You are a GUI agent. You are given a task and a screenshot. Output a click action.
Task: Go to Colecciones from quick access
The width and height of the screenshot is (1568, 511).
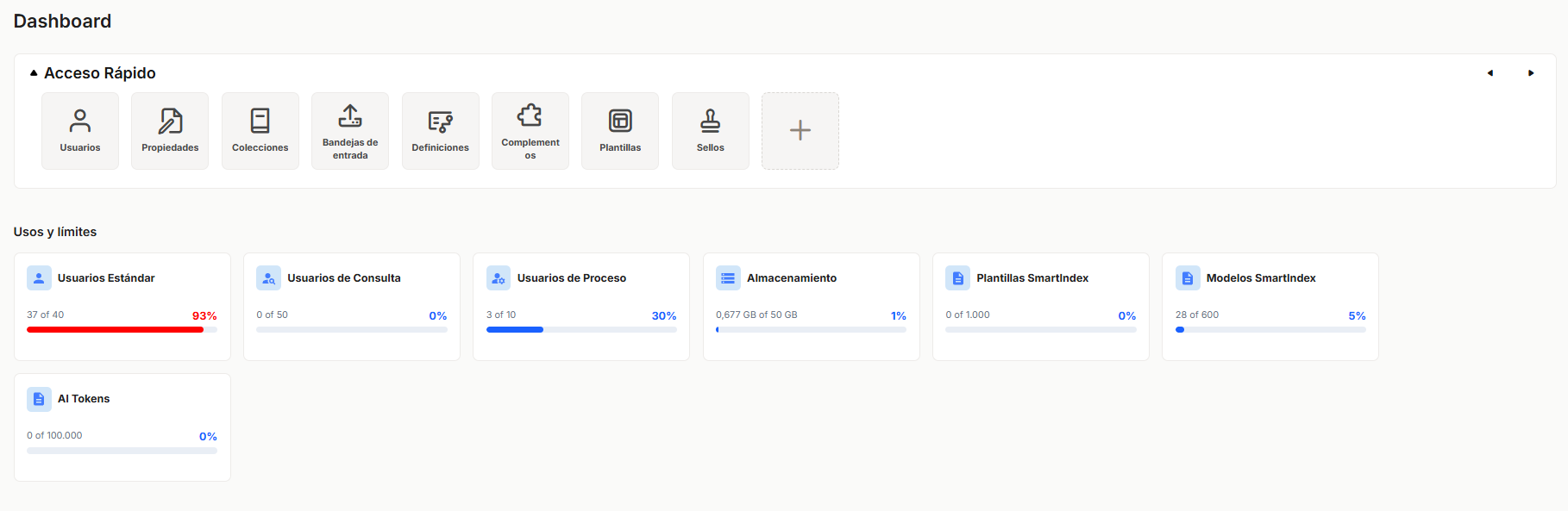pos(260,131)
